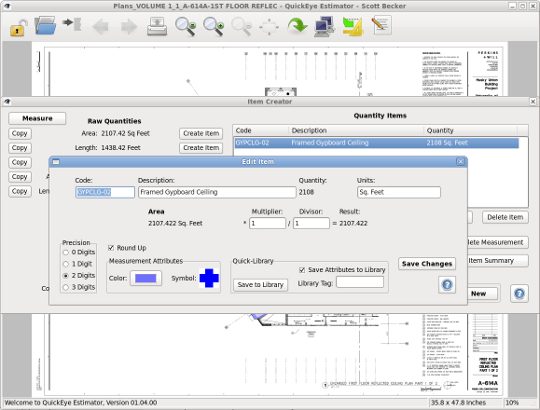Click Create Item for Area
The width and height of the screenshot is (540, 410).
[x=201, y=133]
